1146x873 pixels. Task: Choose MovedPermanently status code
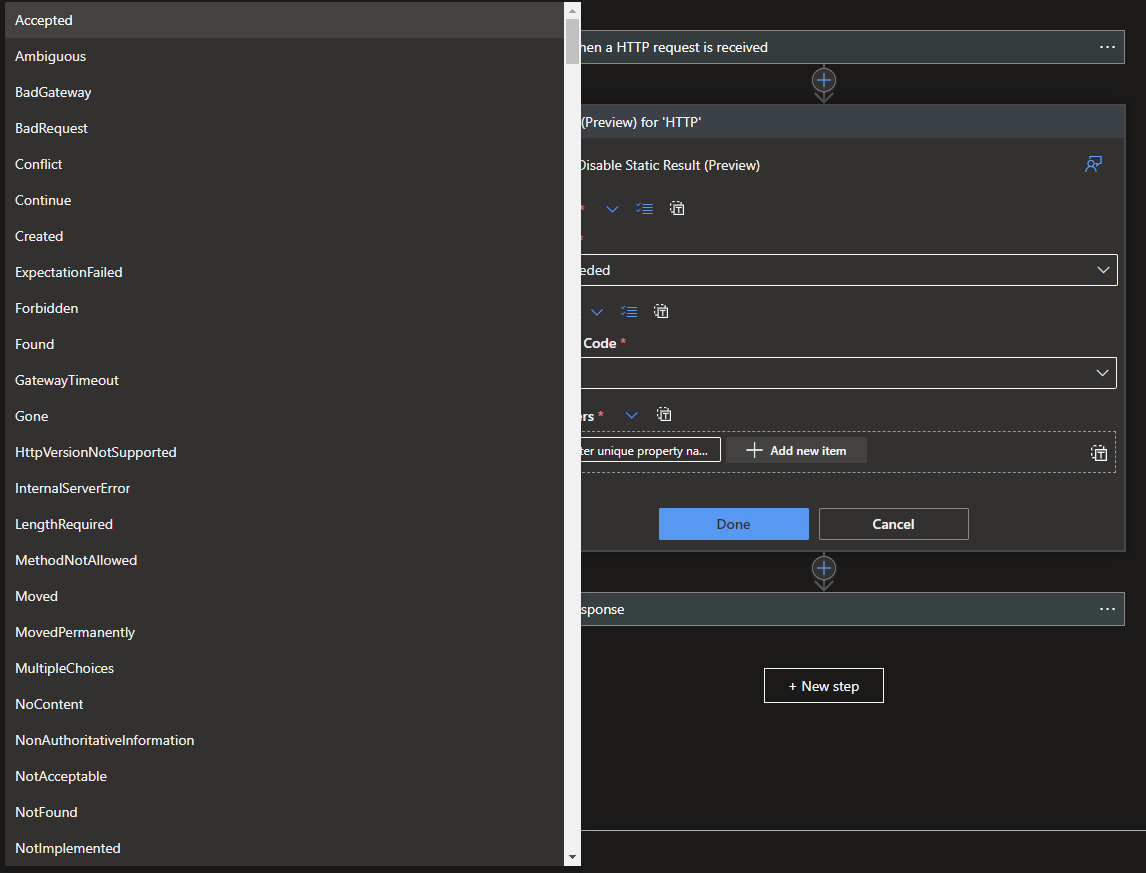point(284,632)
